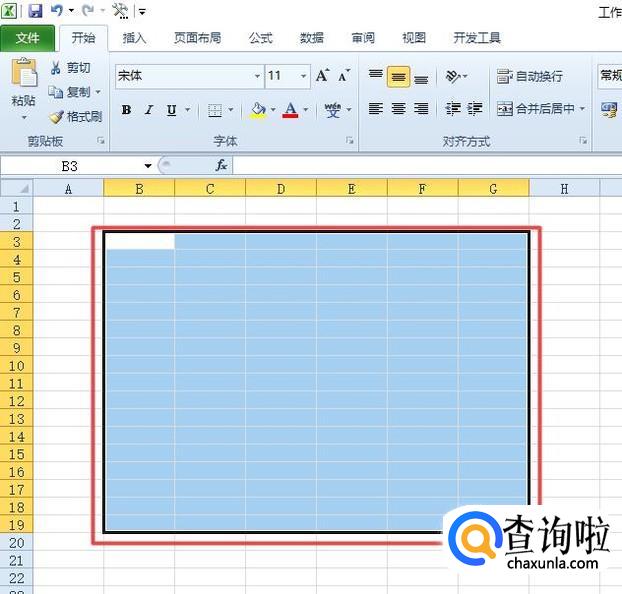Switch to the 页面布局 tab
Screen dimensions: 622x594
coord(198,38)
